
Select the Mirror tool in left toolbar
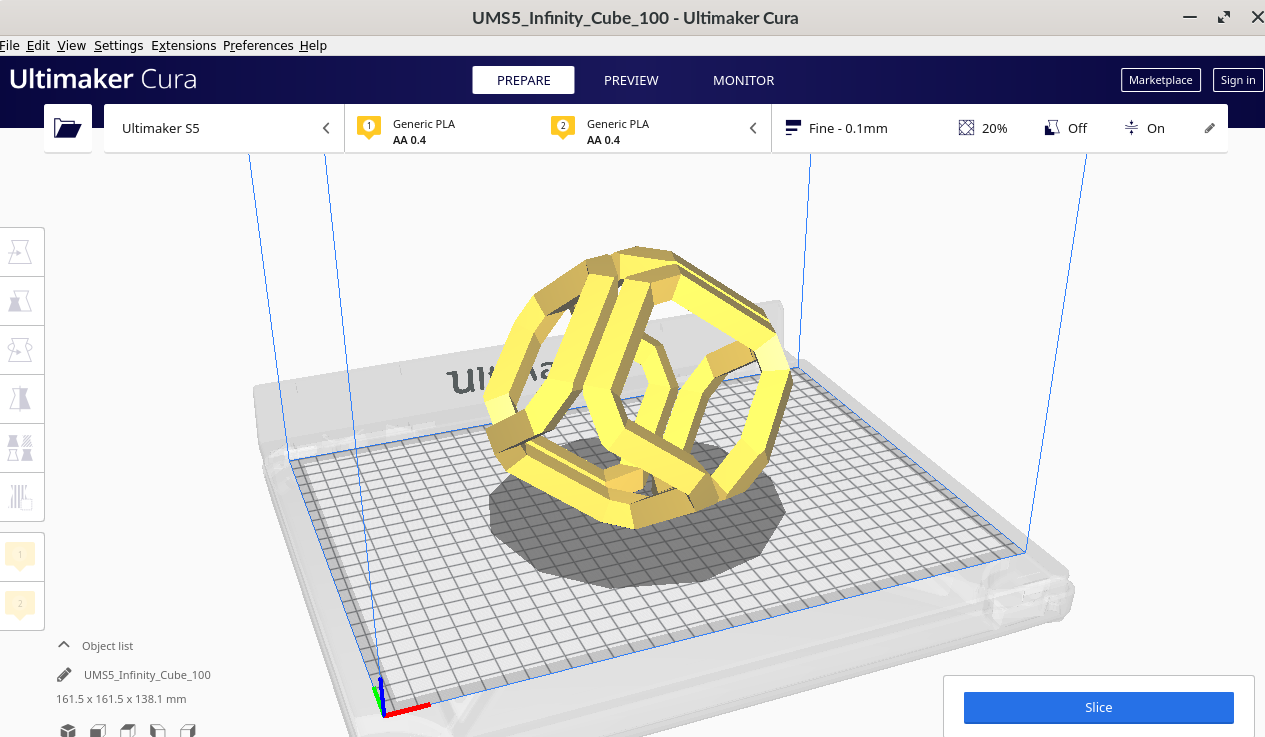coord(21,399)
